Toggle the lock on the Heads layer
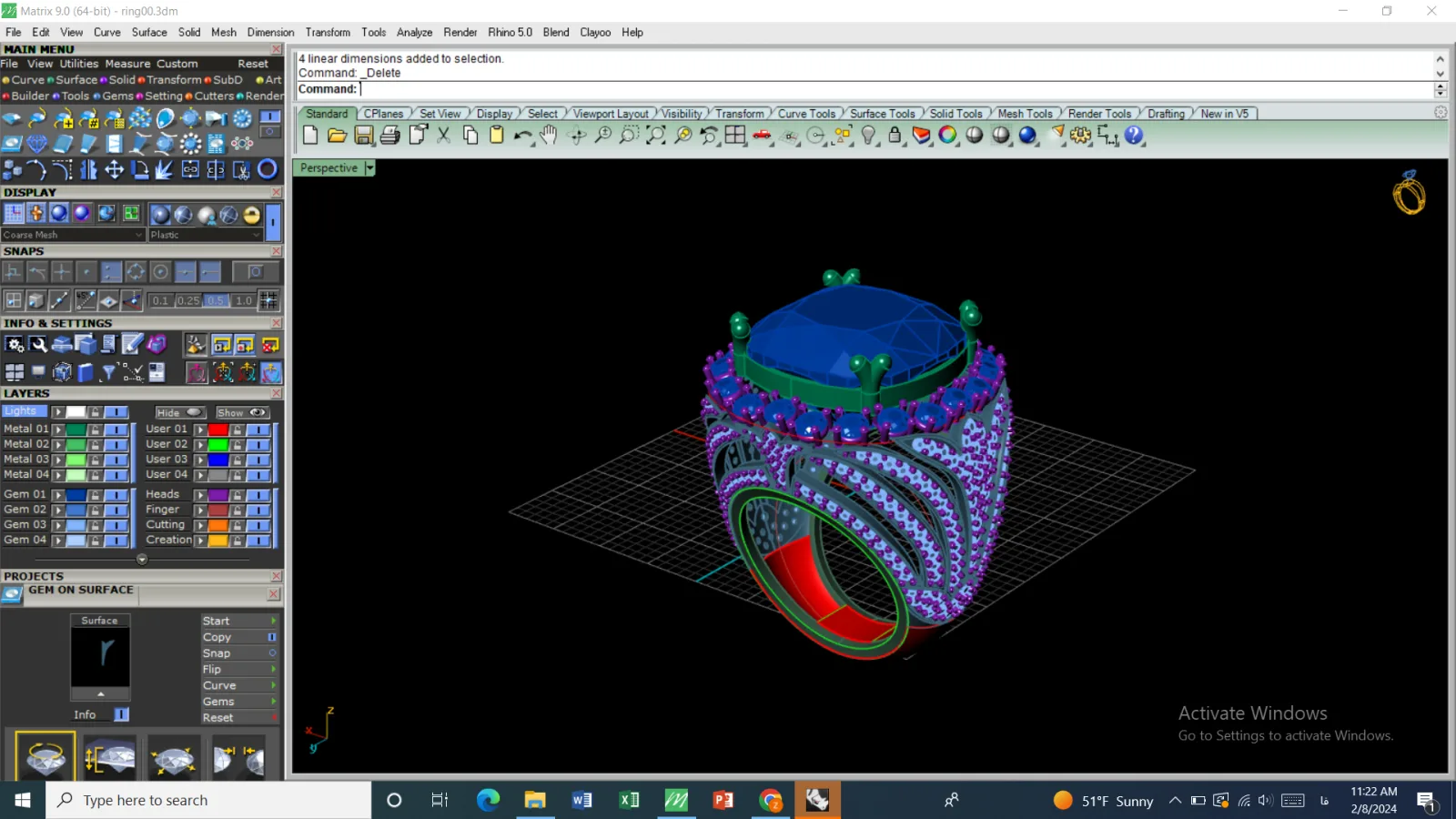This screenshot has width=1456, height=819. (x=238, y=495)
